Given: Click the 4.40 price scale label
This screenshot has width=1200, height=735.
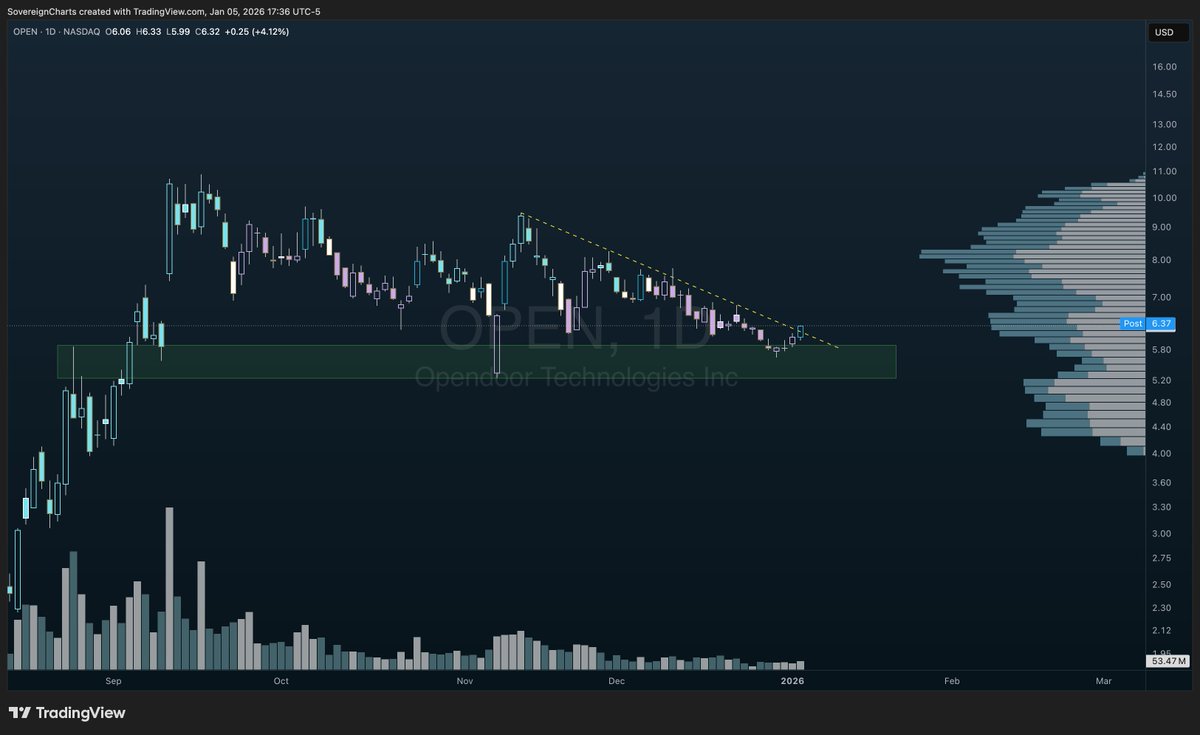Looking at the screenshot, I should [1163, 427].
